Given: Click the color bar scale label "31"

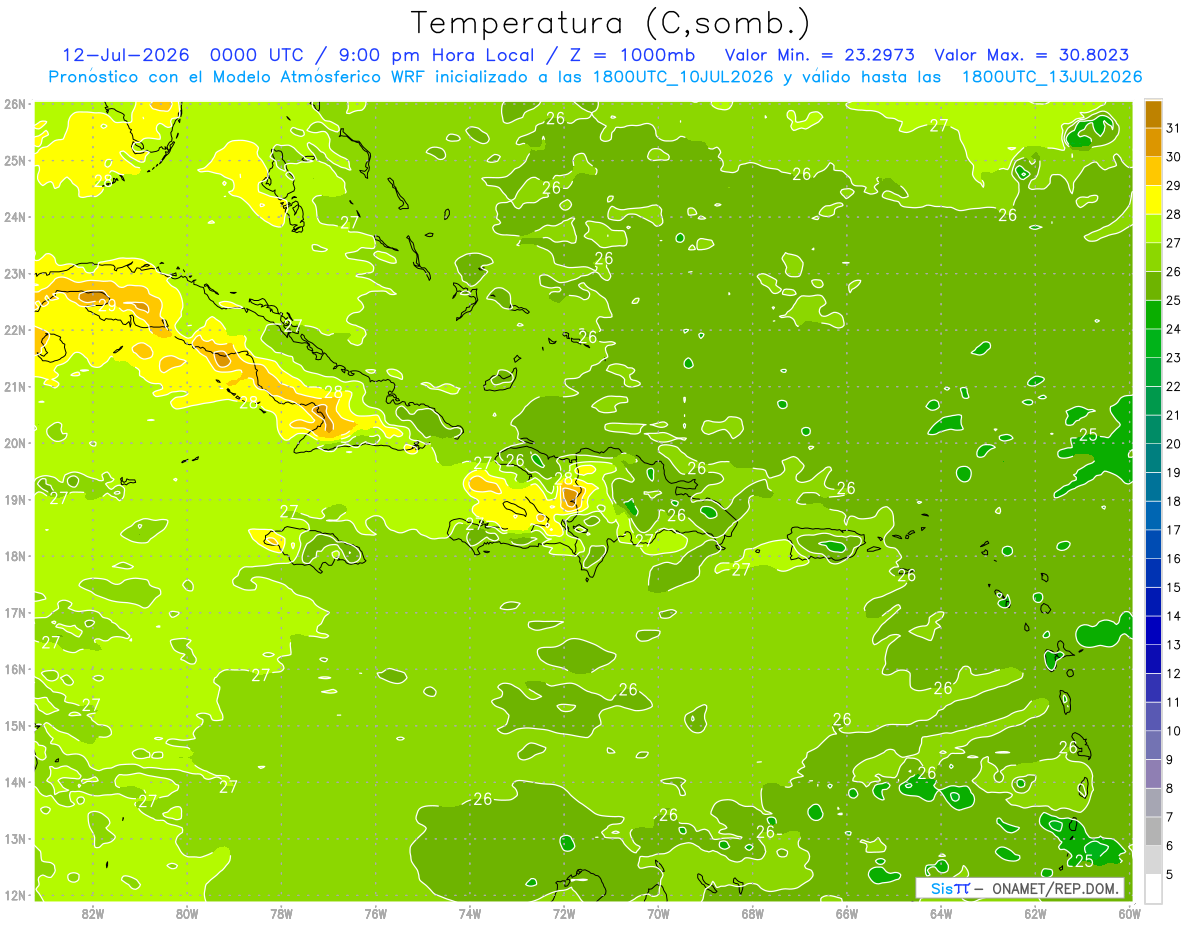Looking at the screenshot, I should (1173, 127).
